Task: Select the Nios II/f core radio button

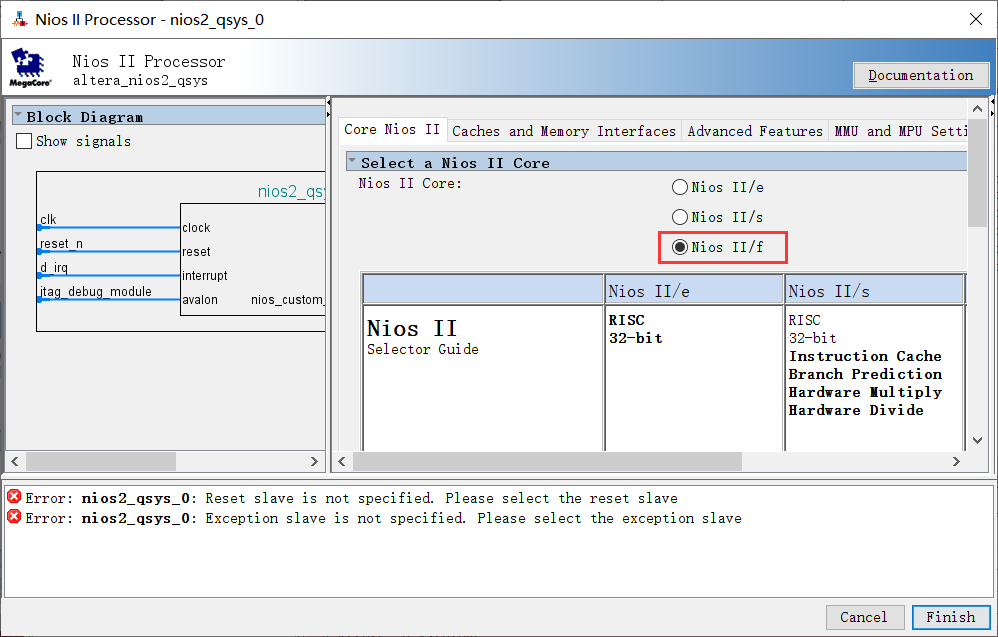Action: 680,247
